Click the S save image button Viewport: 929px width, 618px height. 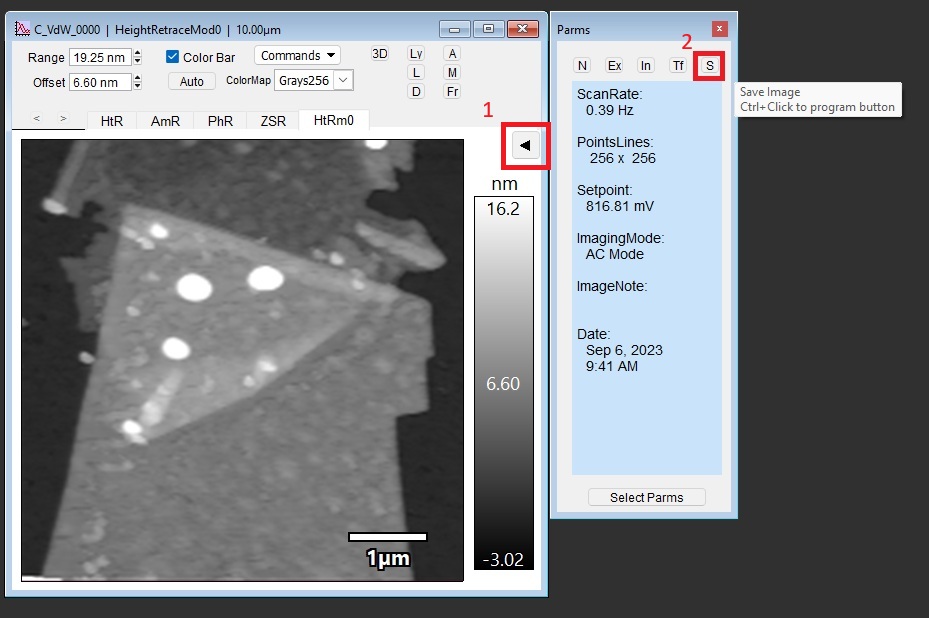pos(709,66)
